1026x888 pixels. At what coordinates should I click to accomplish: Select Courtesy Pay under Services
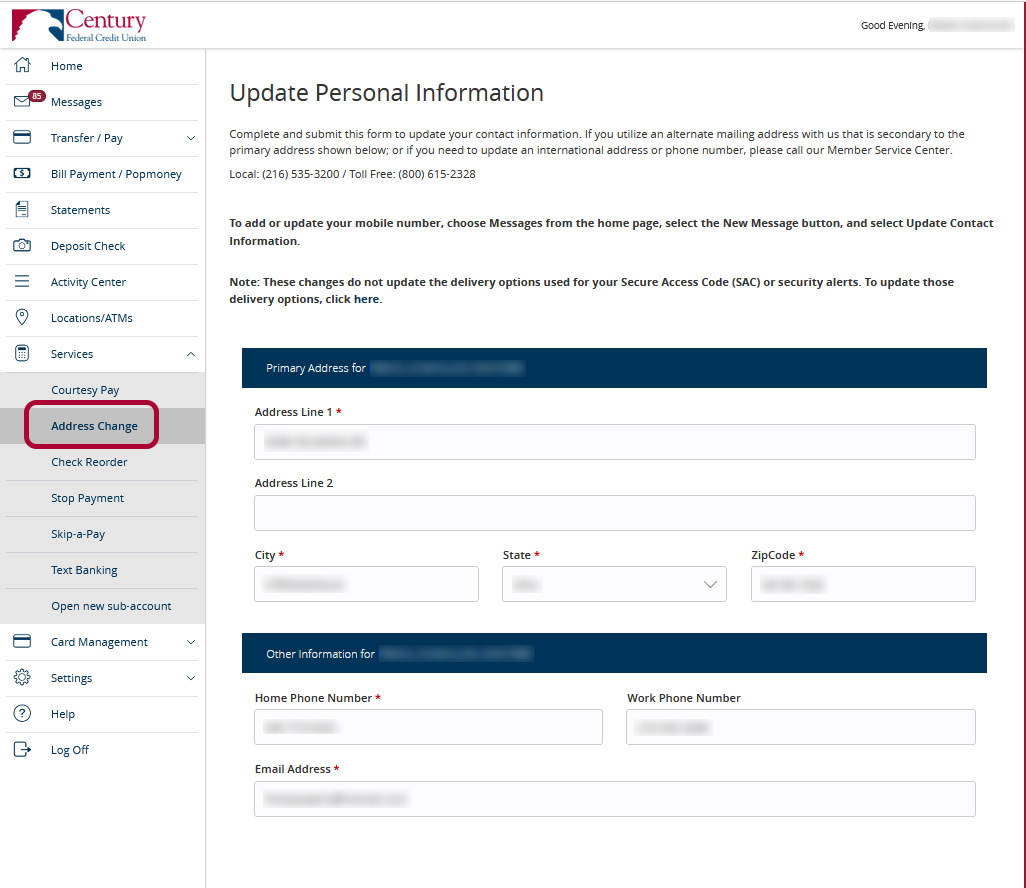(x=85, y=389)
